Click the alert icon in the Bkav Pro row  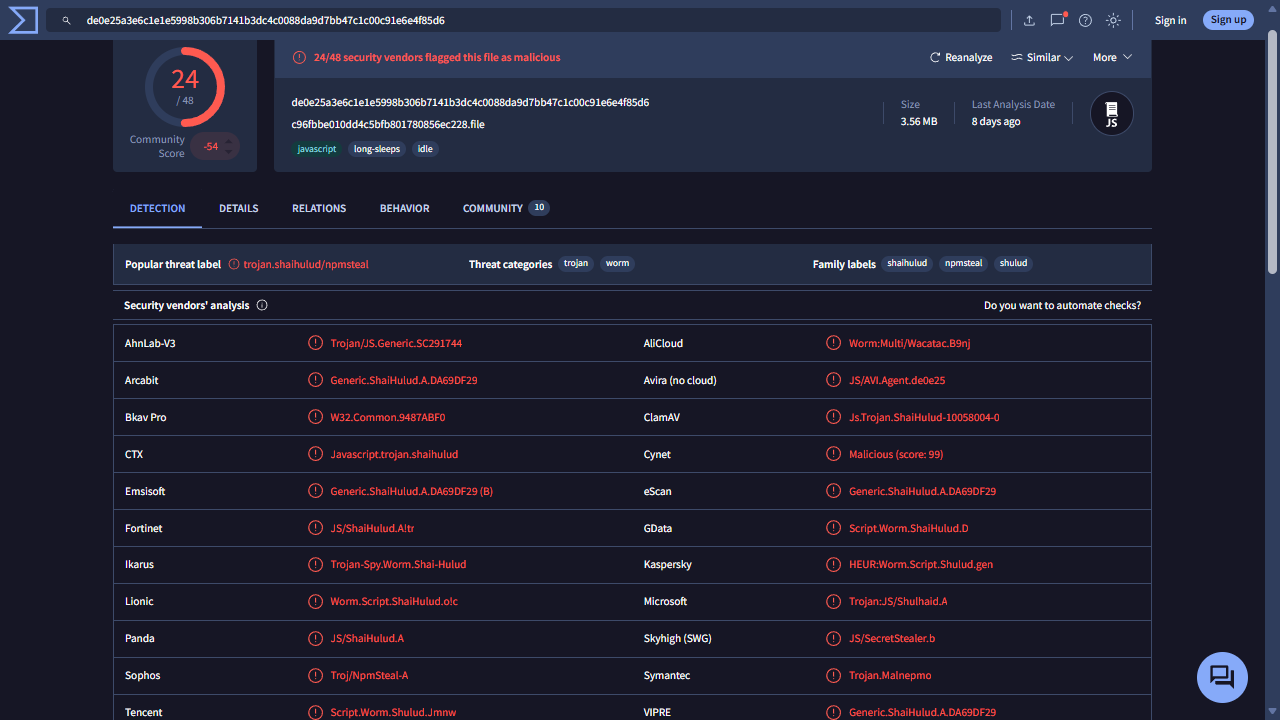pos(315,417)
